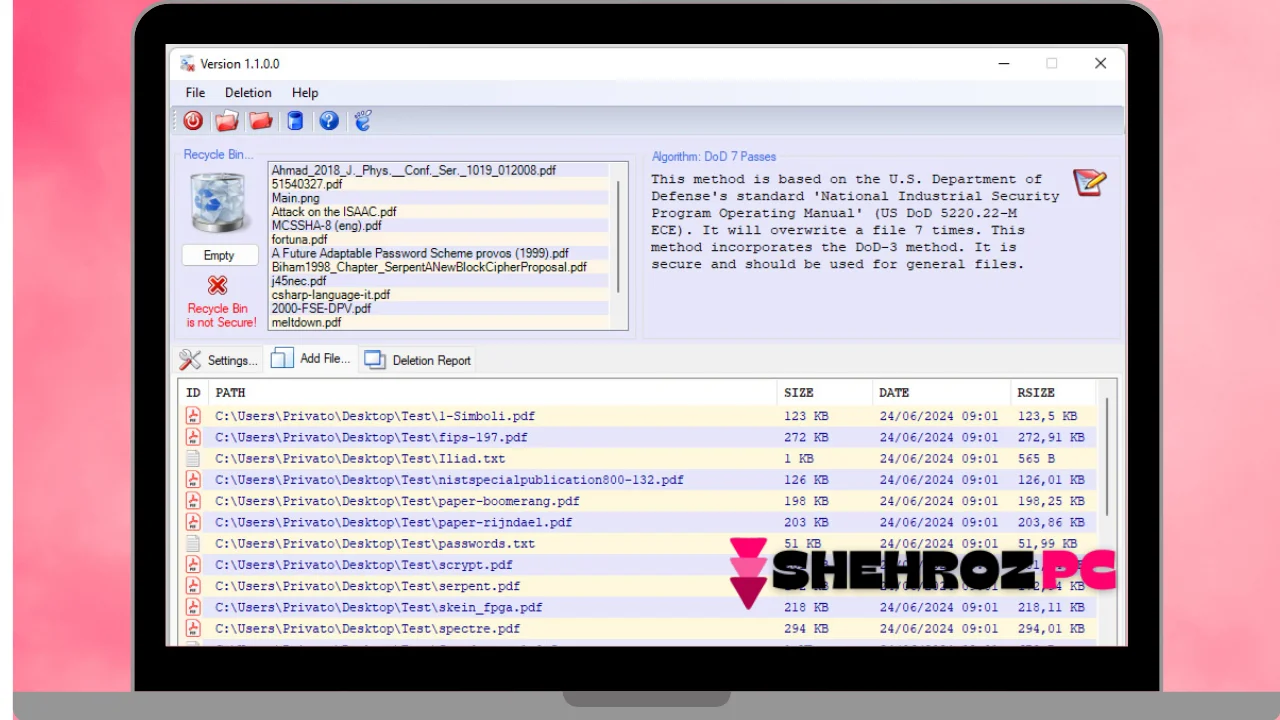Click the text file icon for passwords.txt

193,544
